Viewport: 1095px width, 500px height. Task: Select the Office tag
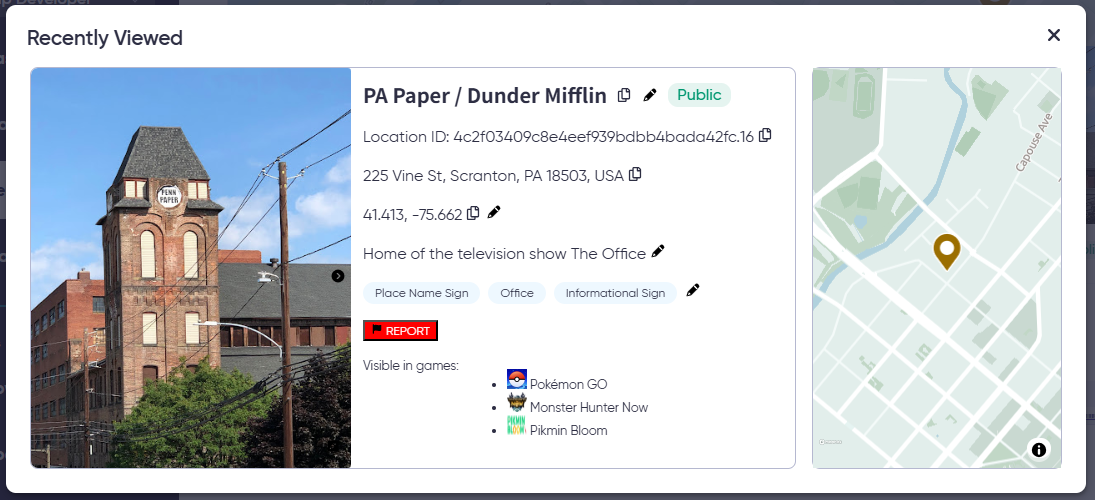517,293
